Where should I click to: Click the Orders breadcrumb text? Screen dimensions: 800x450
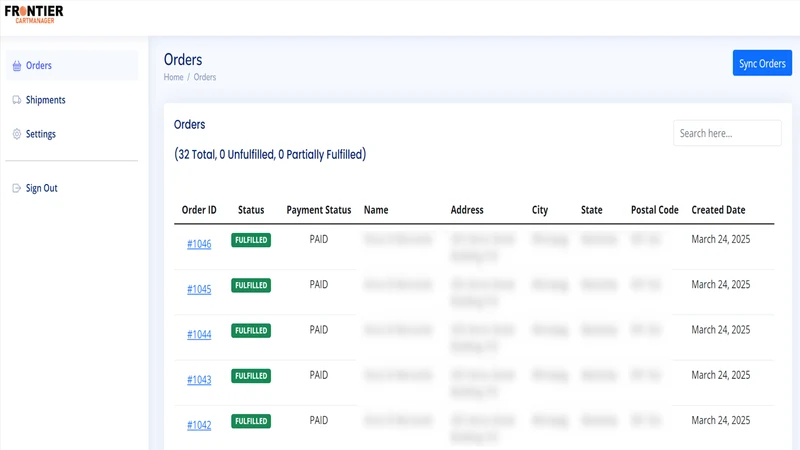point(205,77)
